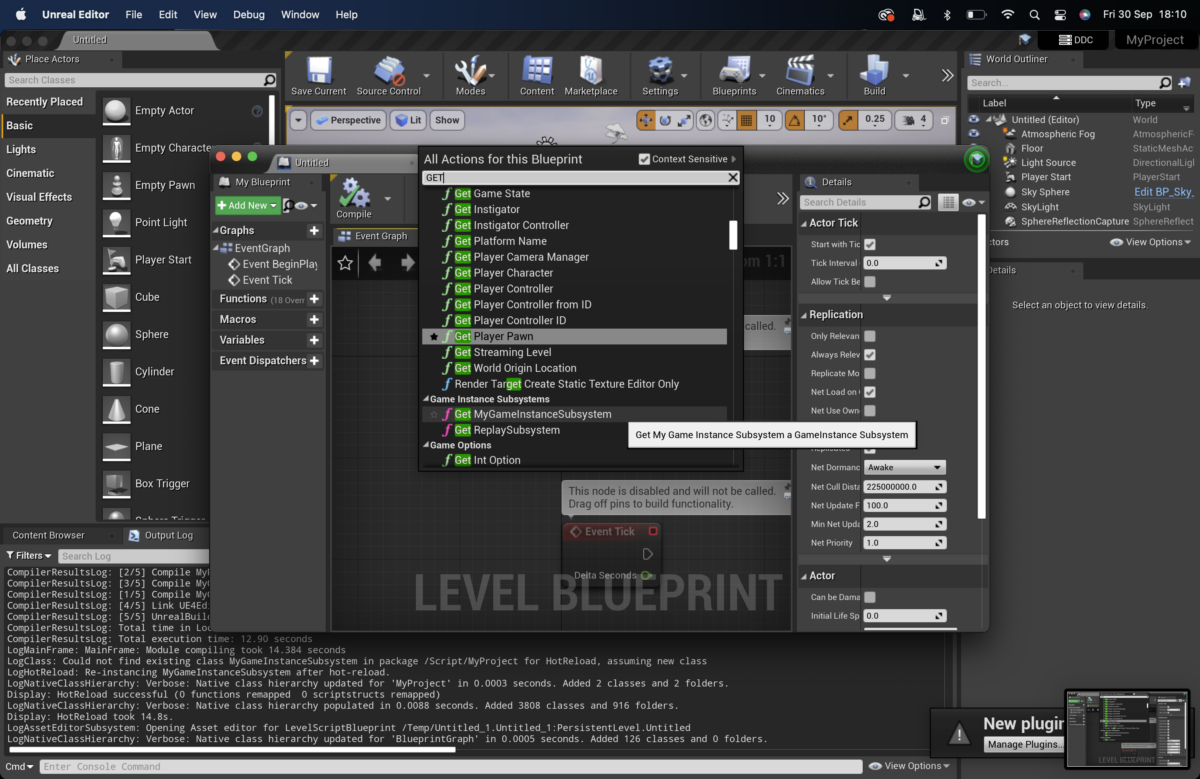Clear the GET action search with X
Screen dimensions: 1200x779
tap(733, 177)
